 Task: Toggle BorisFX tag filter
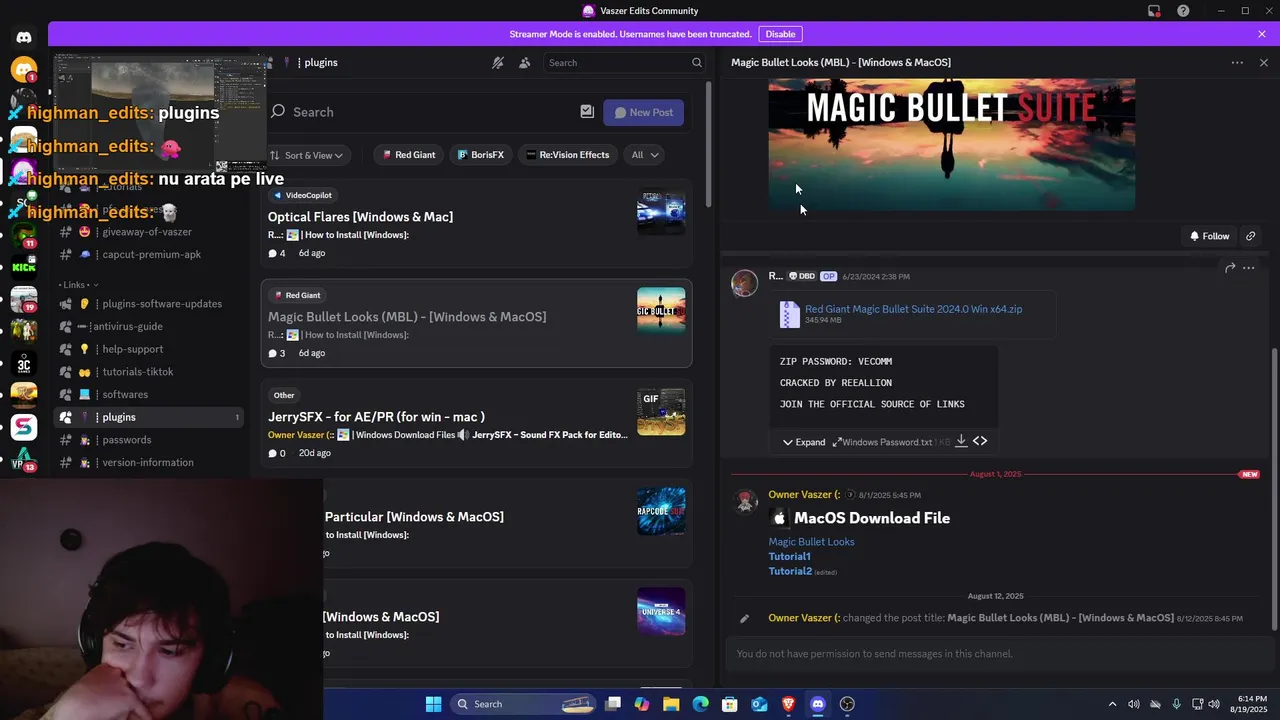tap(481, 155)
